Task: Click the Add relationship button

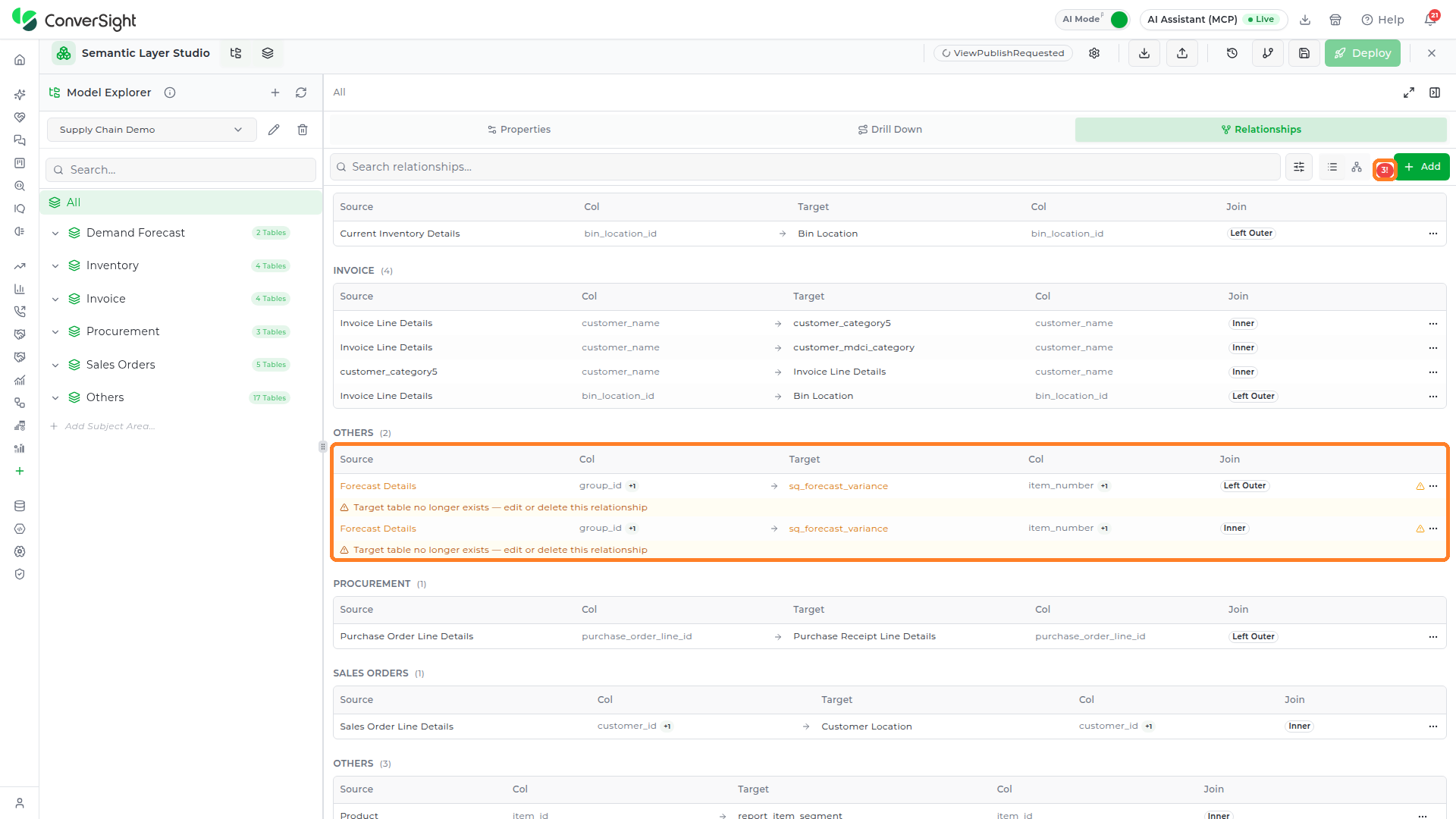Action: point(1422,167)
